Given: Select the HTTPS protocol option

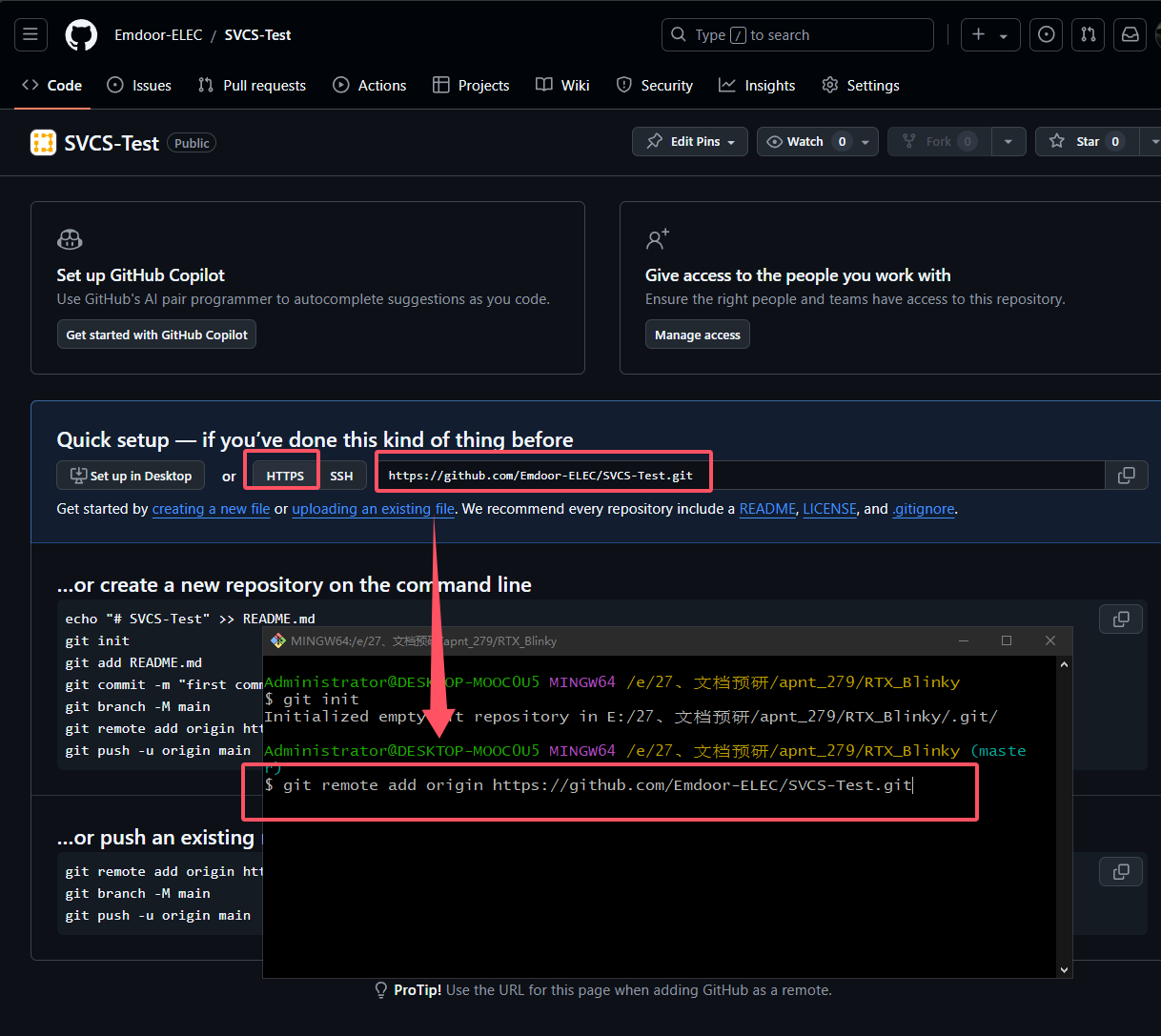Looking at the screenshot, I should (x=285, y=476).
